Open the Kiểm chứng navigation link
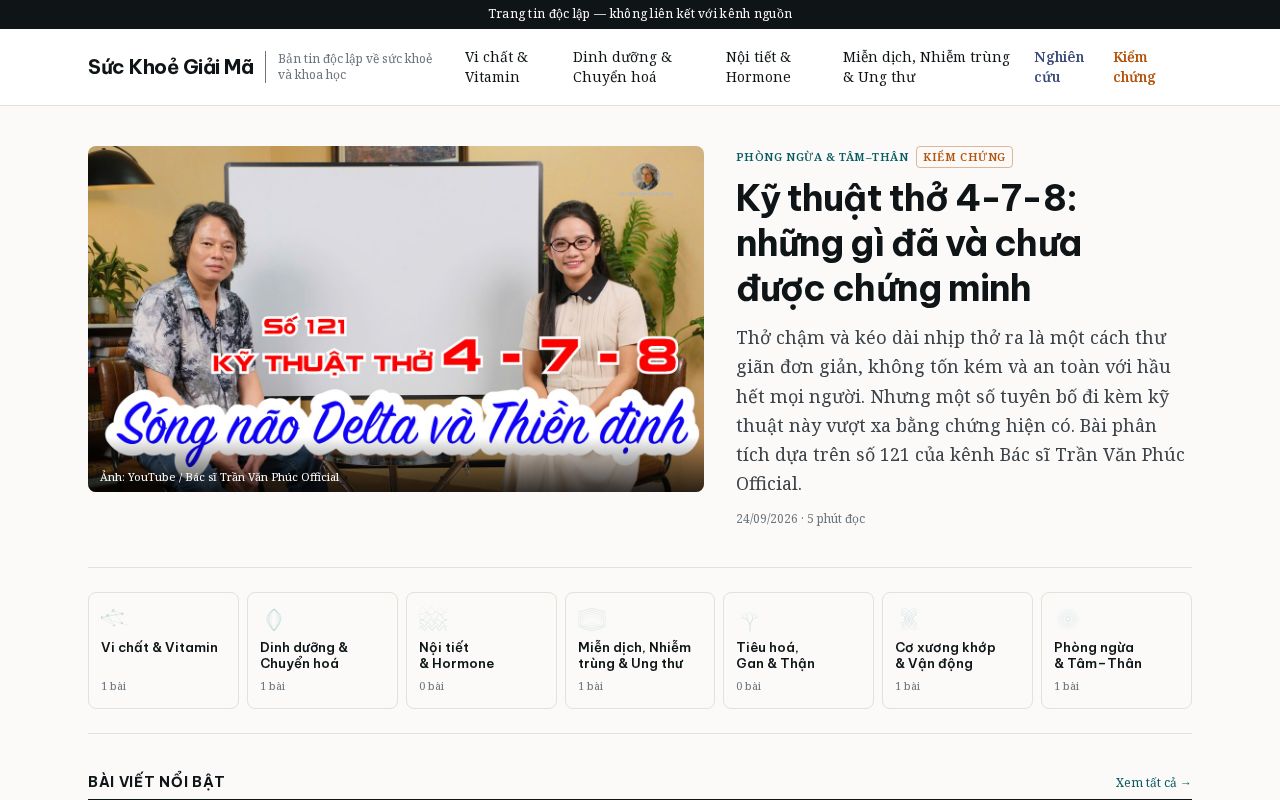 (1134, 67)
